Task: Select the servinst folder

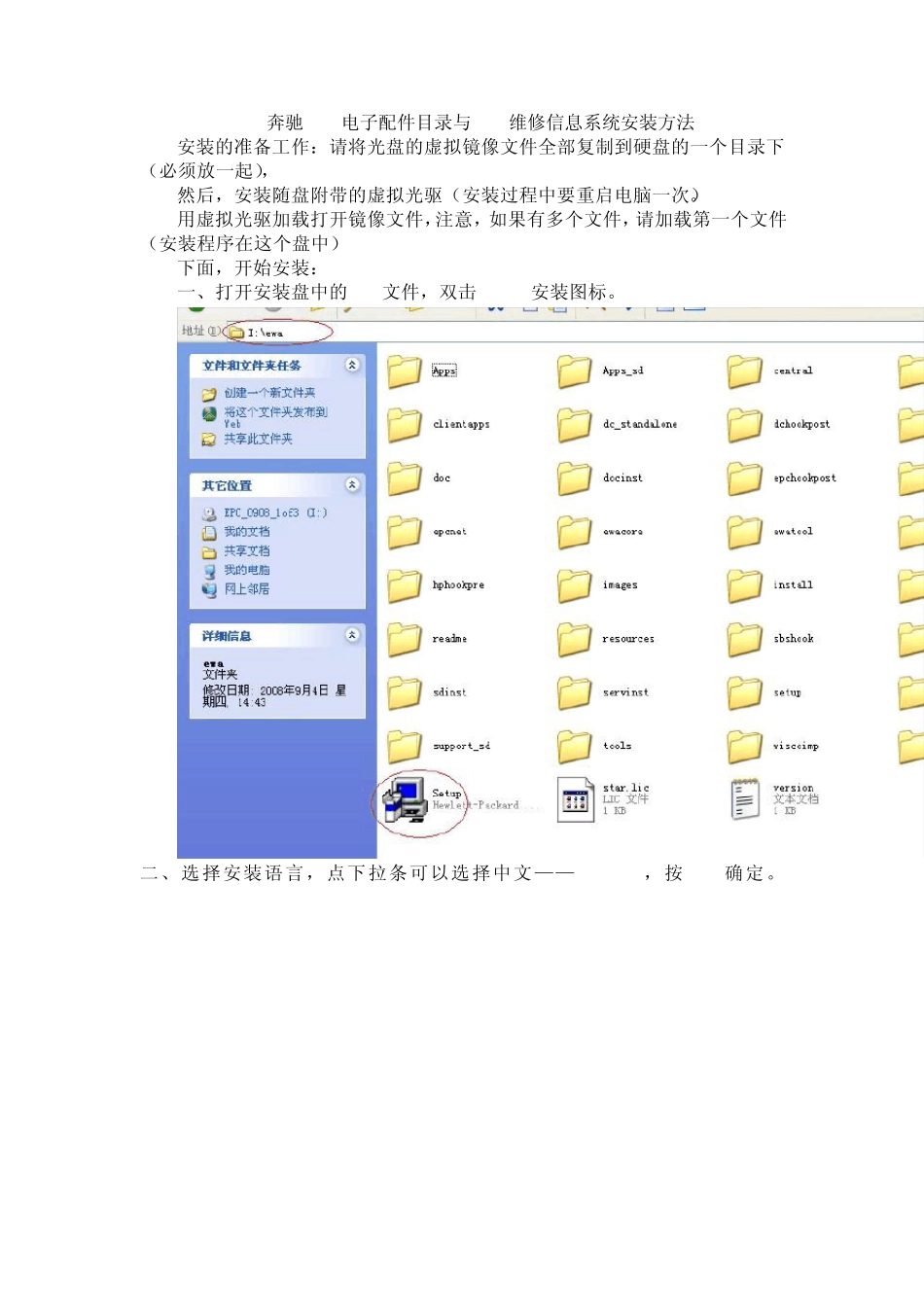Action: [x=602, y=692]
